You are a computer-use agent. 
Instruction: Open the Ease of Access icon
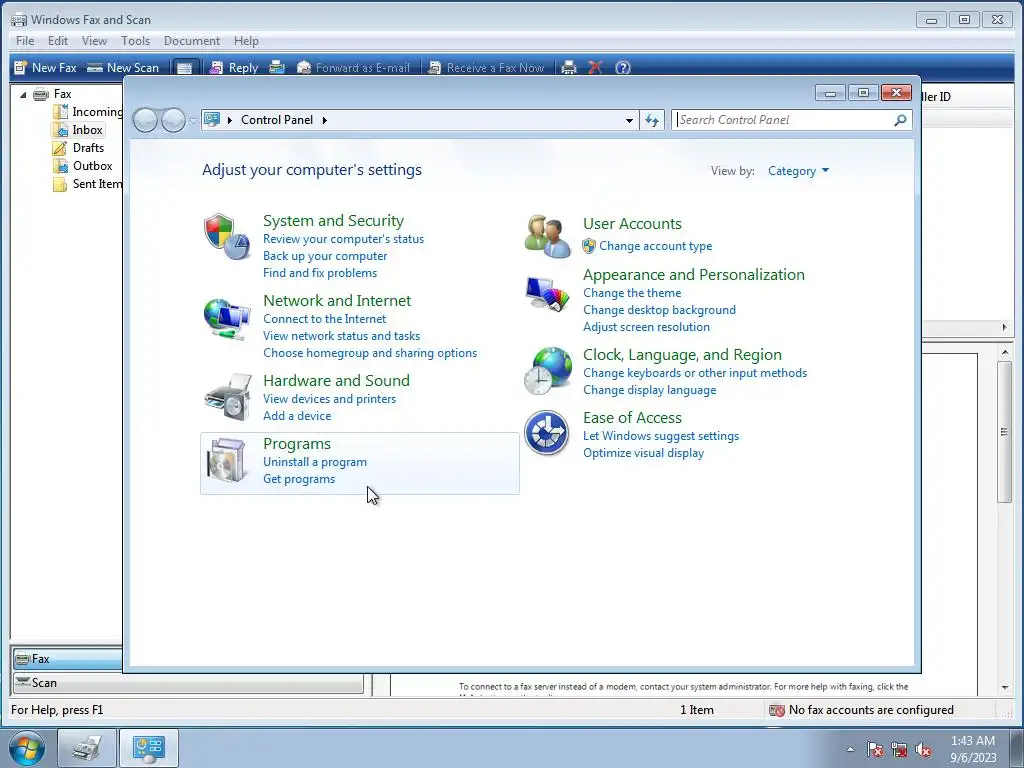pyautogui.click(x=547, y=432)
